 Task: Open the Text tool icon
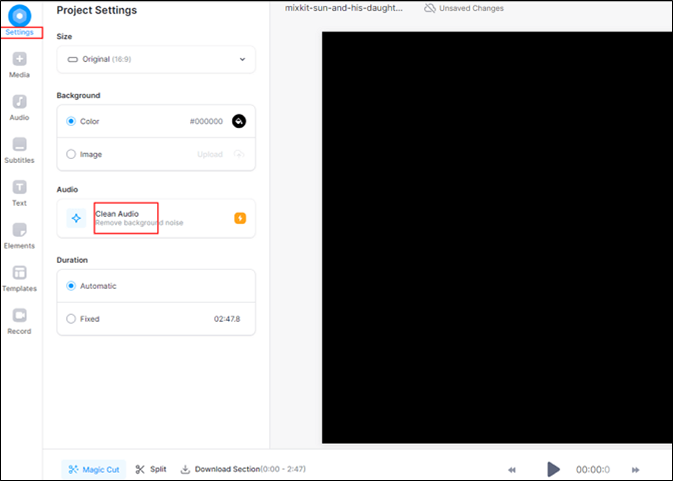click(x=19, y=187)
